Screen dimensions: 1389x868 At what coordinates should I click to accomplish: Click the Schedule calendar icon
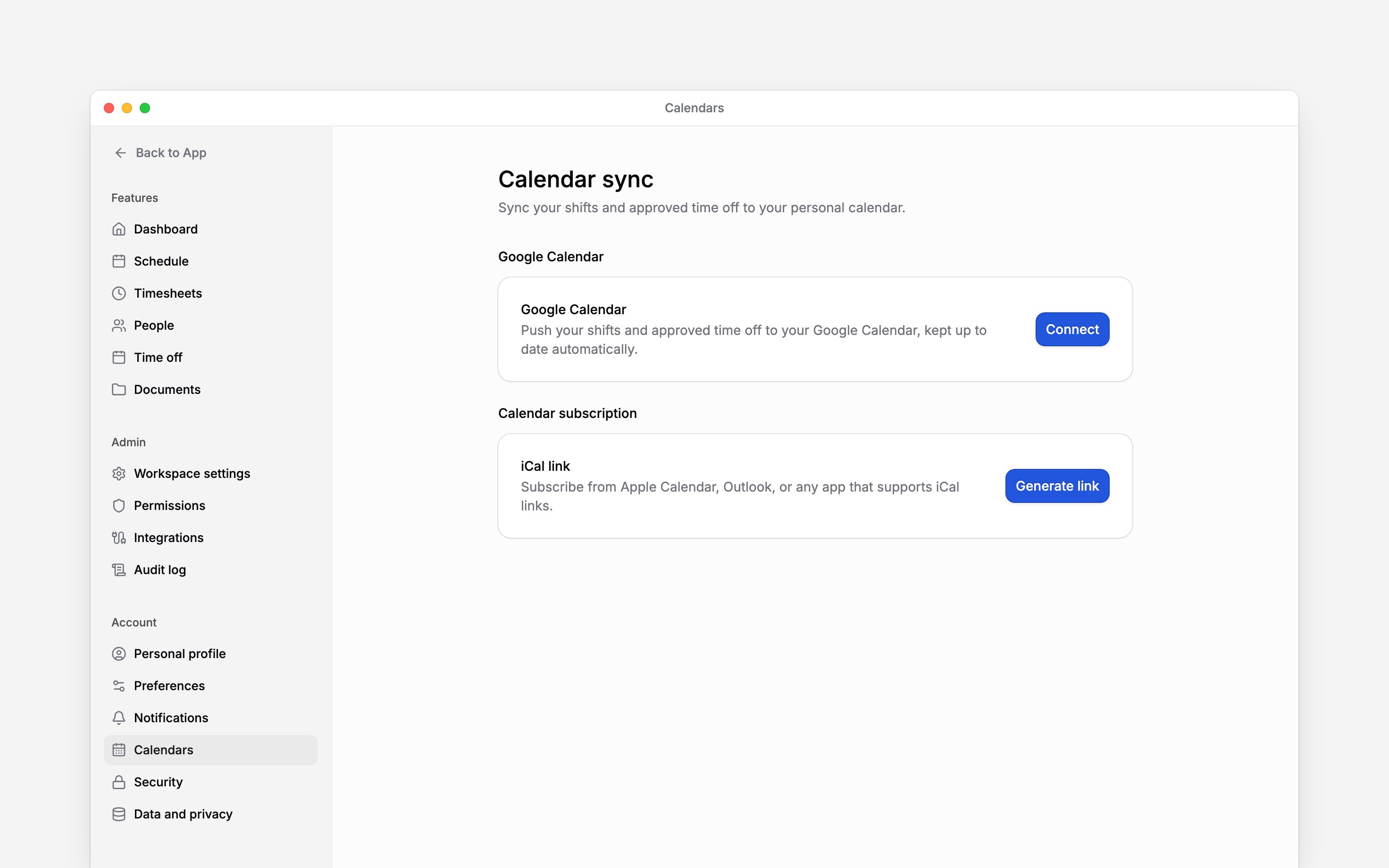click(x=119, y=261)
